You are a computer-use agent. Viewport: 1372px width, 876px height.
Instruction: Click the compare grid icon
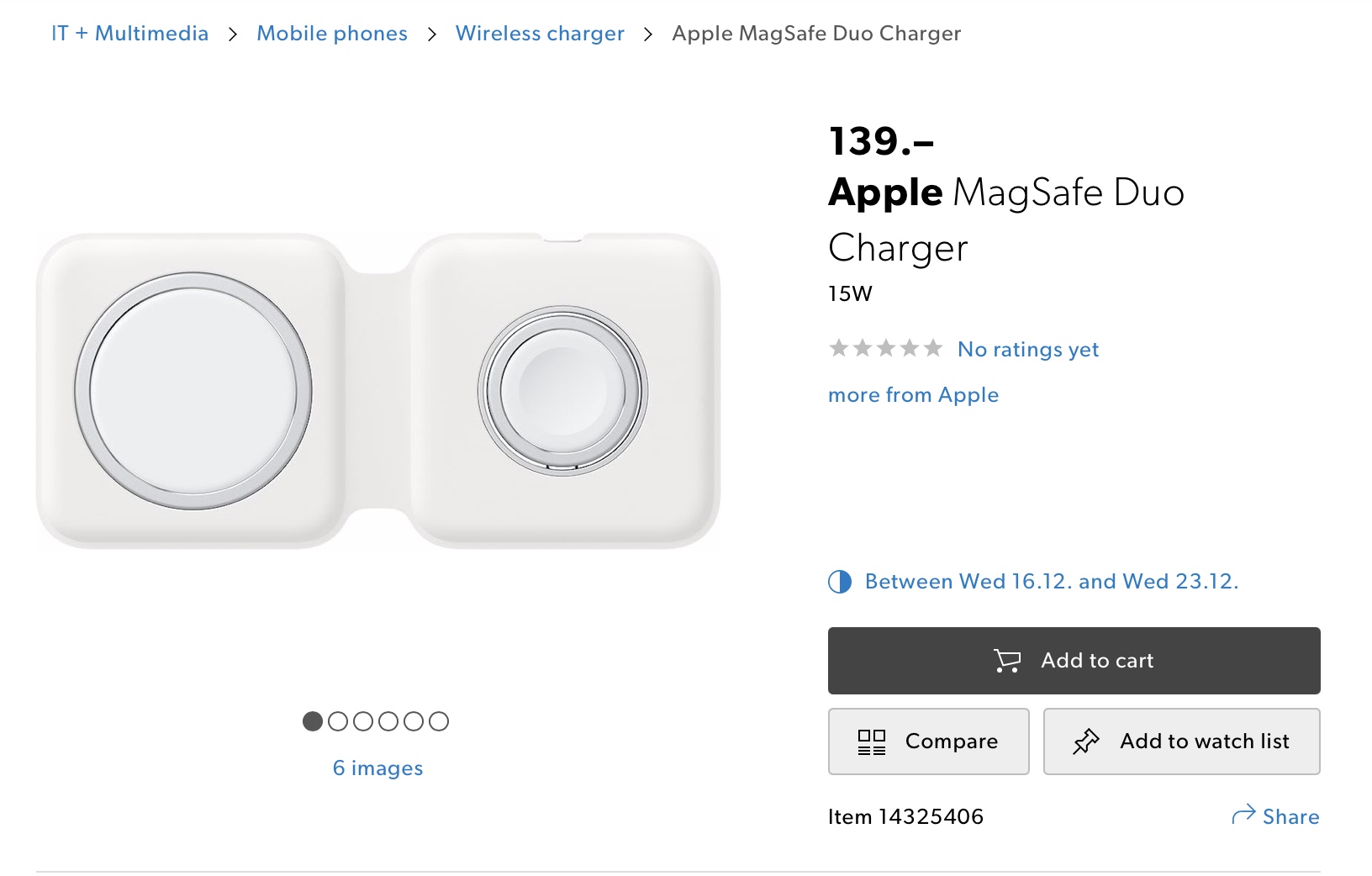871,741
